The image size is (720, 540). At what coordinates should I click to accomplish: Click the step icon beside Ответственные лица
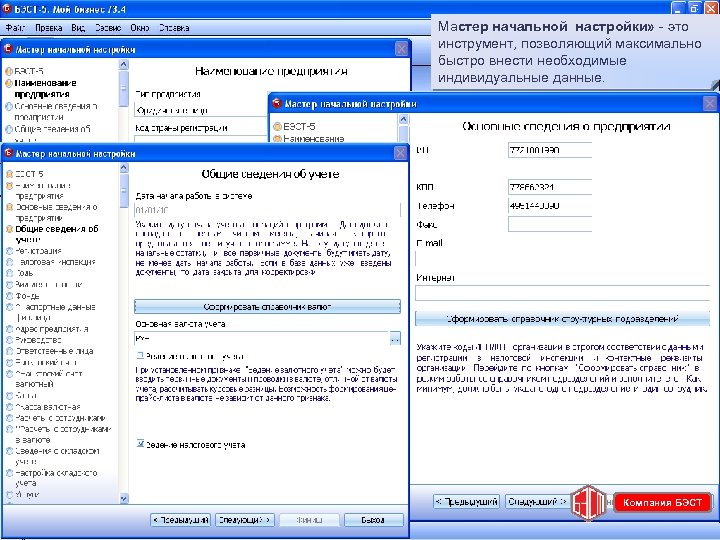[x=9, y=351]
